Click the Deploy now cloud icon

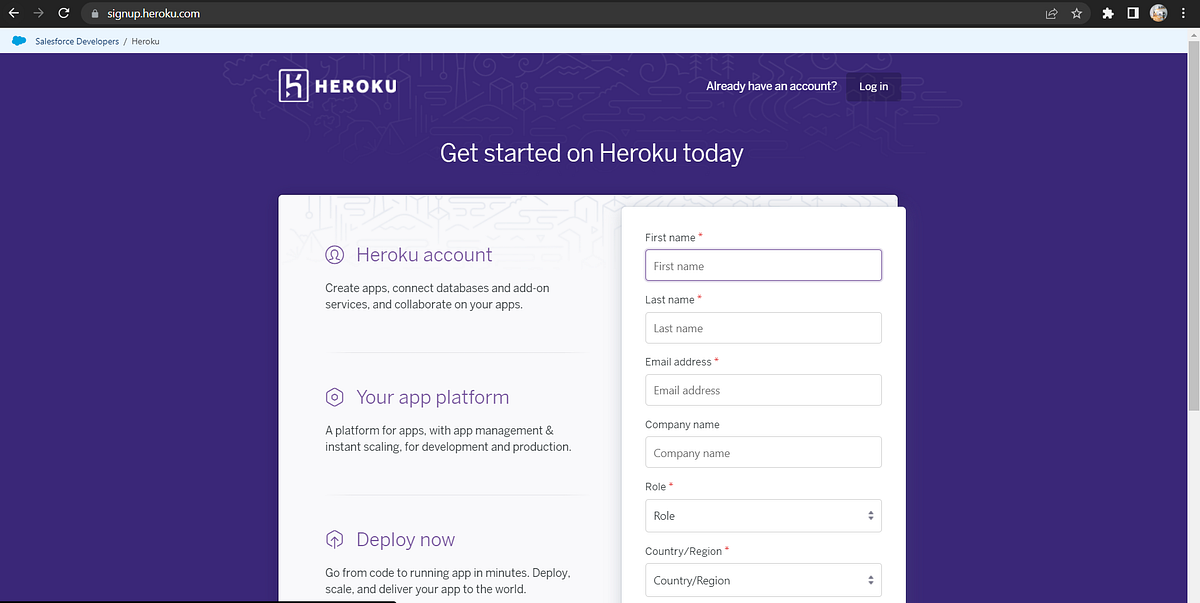334,539
